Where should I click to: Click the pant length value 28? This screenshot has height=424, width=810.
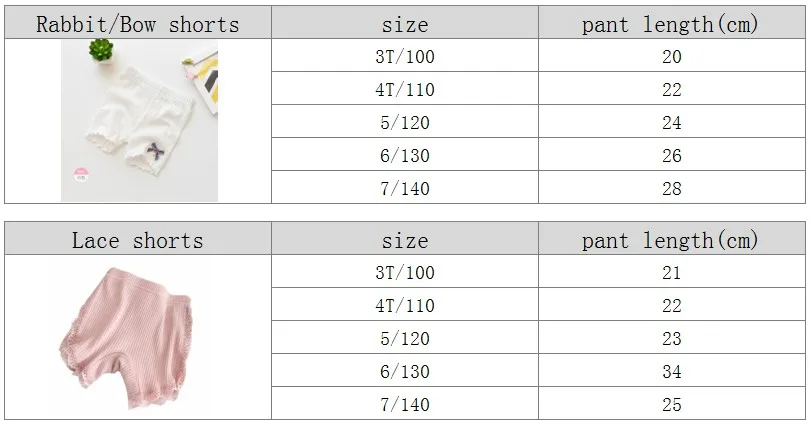pos(672,187)
